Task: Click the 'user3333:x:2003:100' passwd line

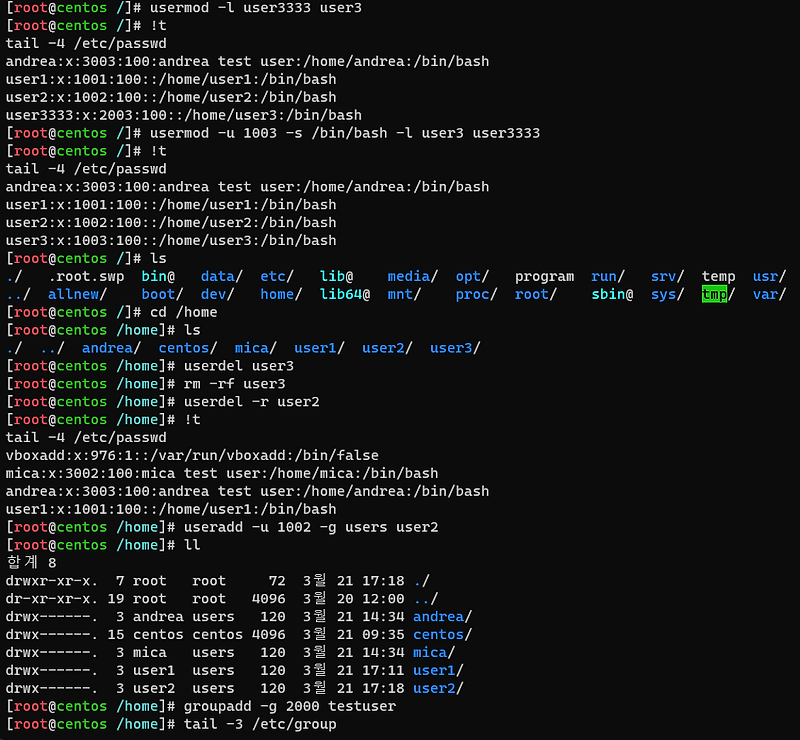Action: [184, 115]
